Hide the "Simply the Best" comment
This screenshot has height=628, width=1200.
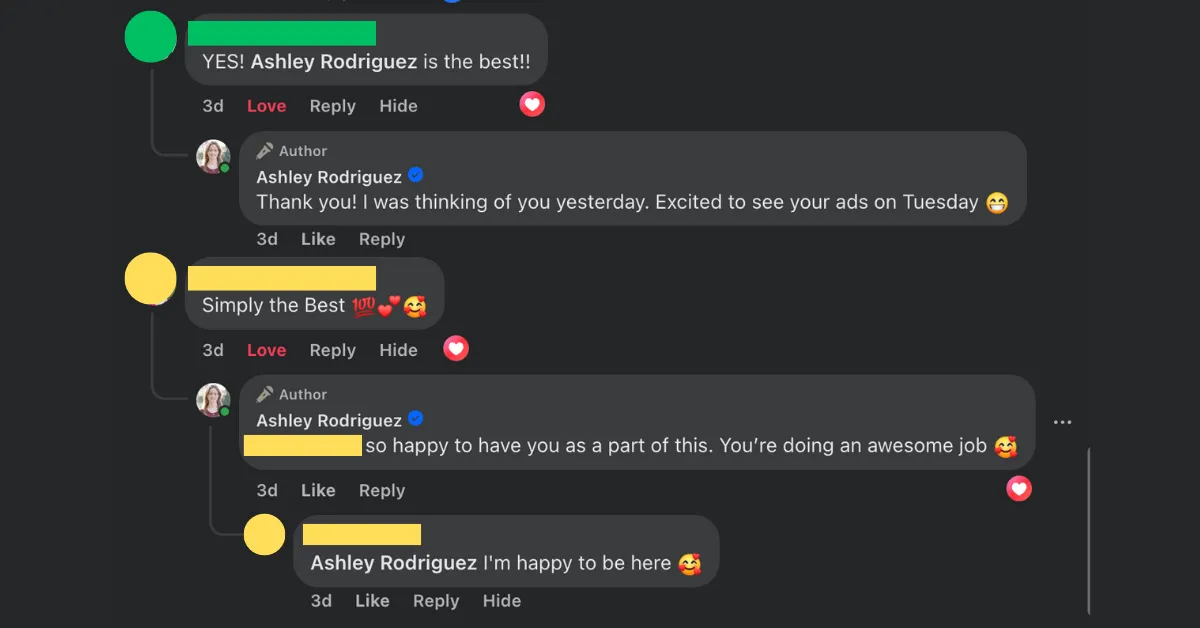tap(398, 350)
